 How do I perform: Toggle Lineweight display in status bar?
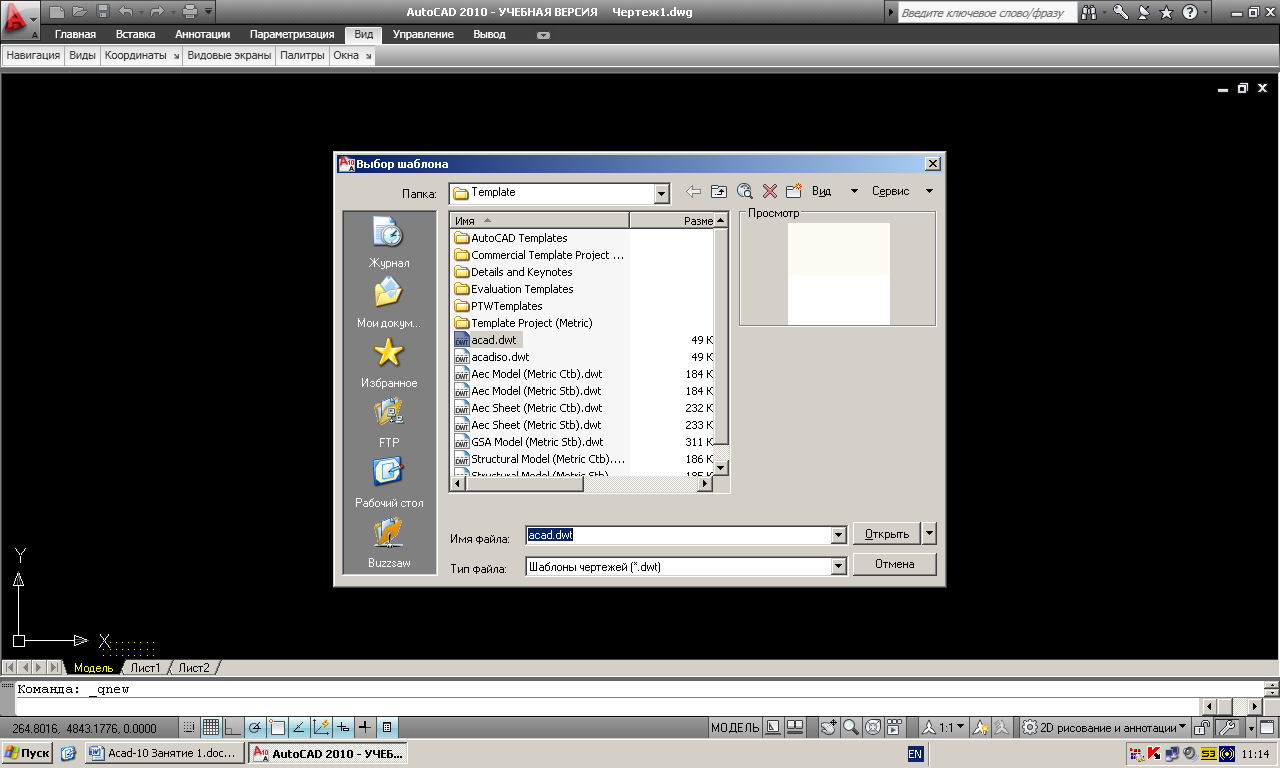(x=365, y=727)
